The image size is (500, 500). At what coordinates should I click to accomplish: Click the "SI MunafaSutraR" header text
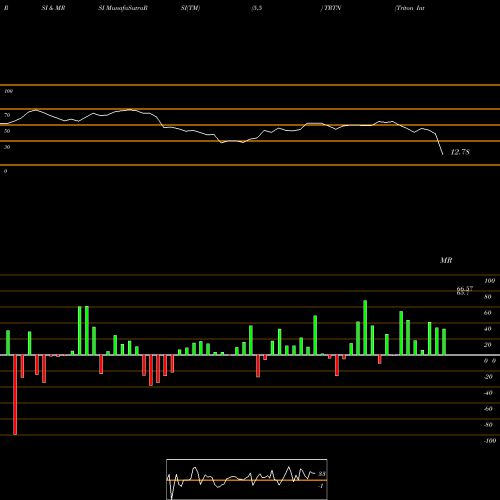pyautogui.click(x=123, y=8)
